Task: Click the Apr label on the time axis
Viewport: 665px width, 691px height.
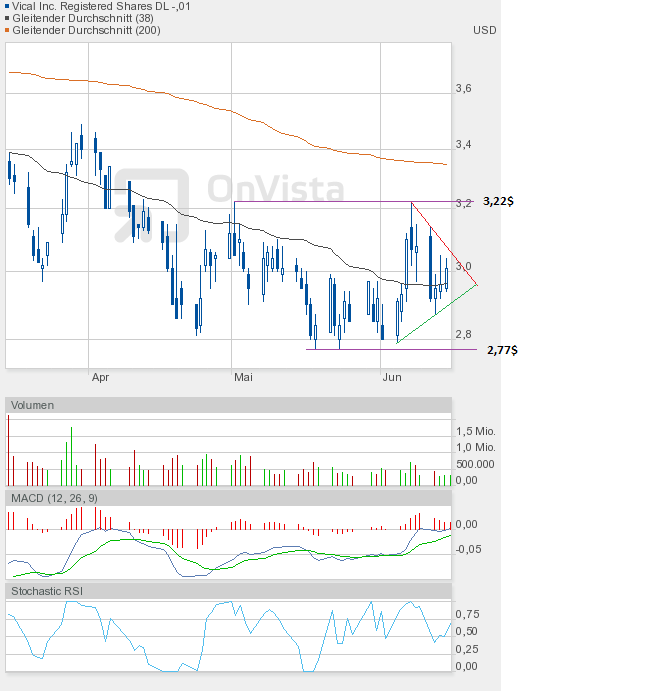Action: (100, 377)
